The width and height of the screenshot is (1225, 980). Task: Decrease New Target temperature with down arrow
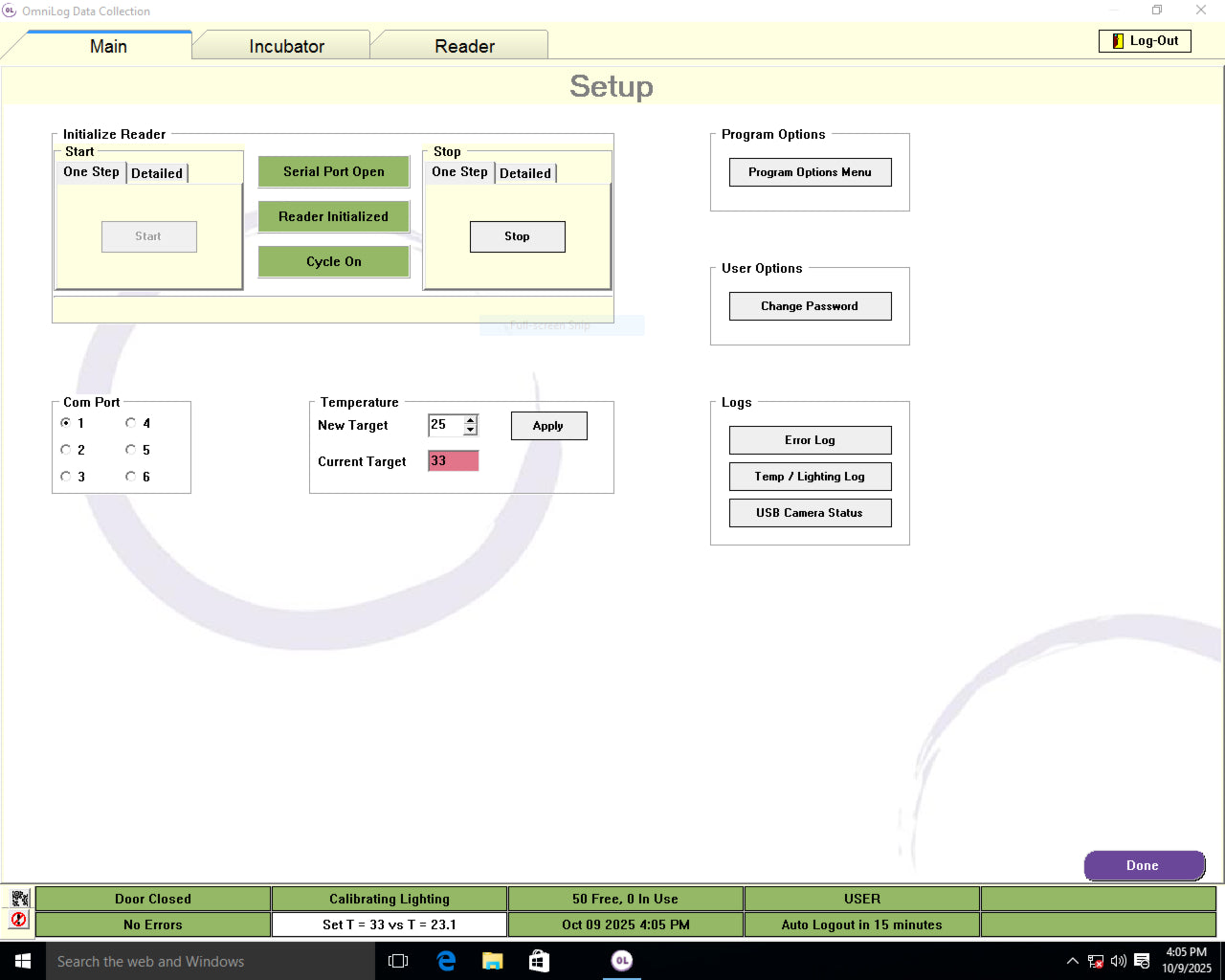coord(470,430)
